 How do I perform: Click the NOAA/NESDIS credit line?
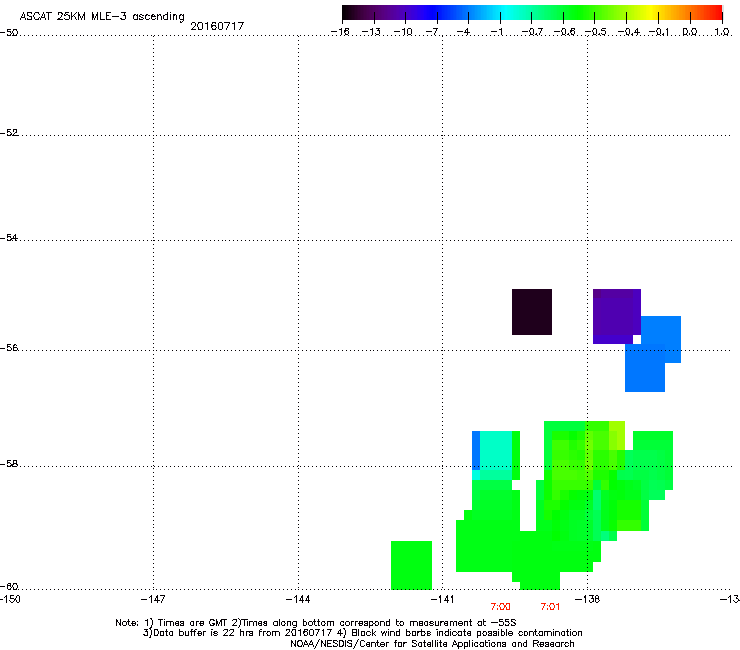(x=432, y=644)
